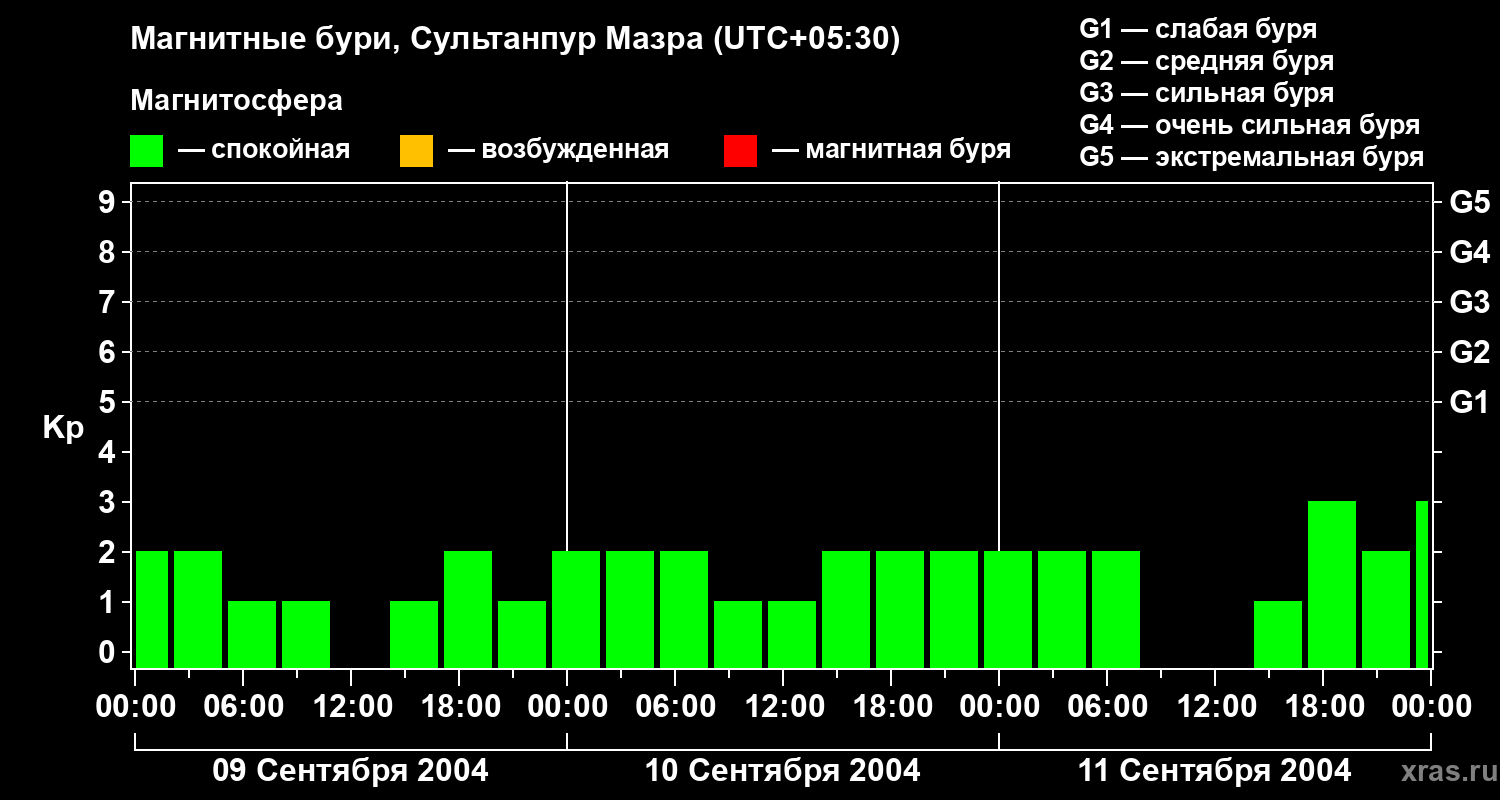
Task: Click the right-axis 'G3' level label
Action: (x=1469, y=302)
